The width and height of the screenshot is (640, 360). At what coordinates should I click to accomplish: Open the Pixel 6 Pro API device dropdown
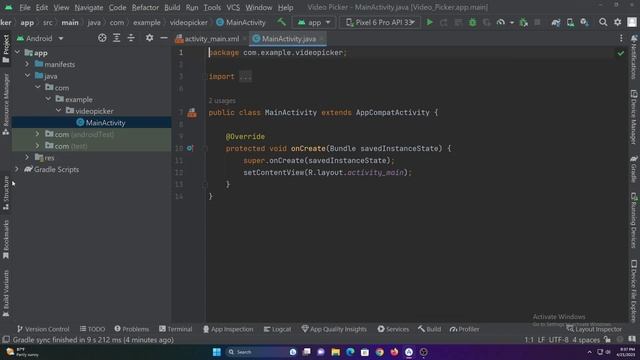[x=380, y=22]
